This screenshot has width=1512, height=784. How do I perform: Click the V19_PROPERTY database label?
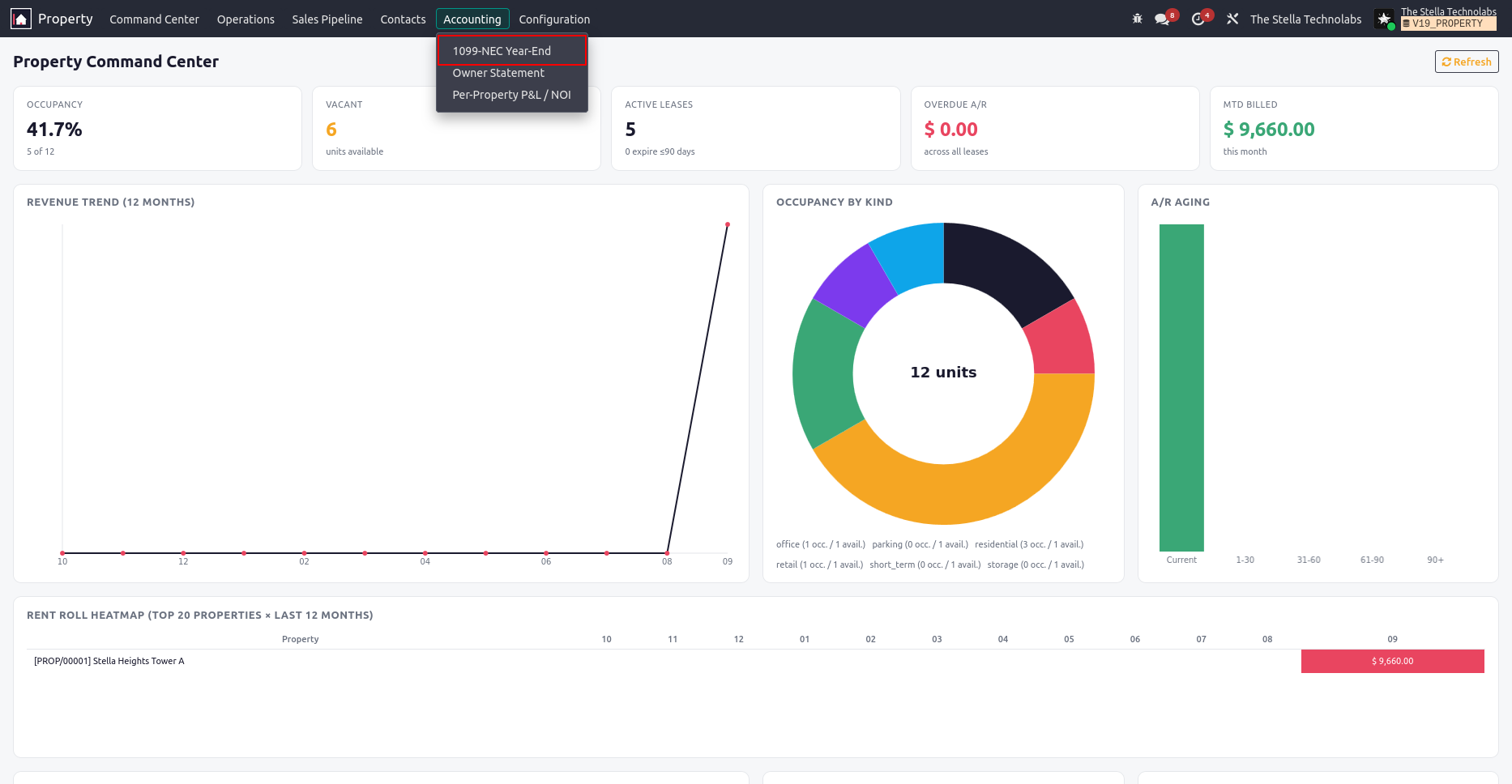click(1449, 23)
